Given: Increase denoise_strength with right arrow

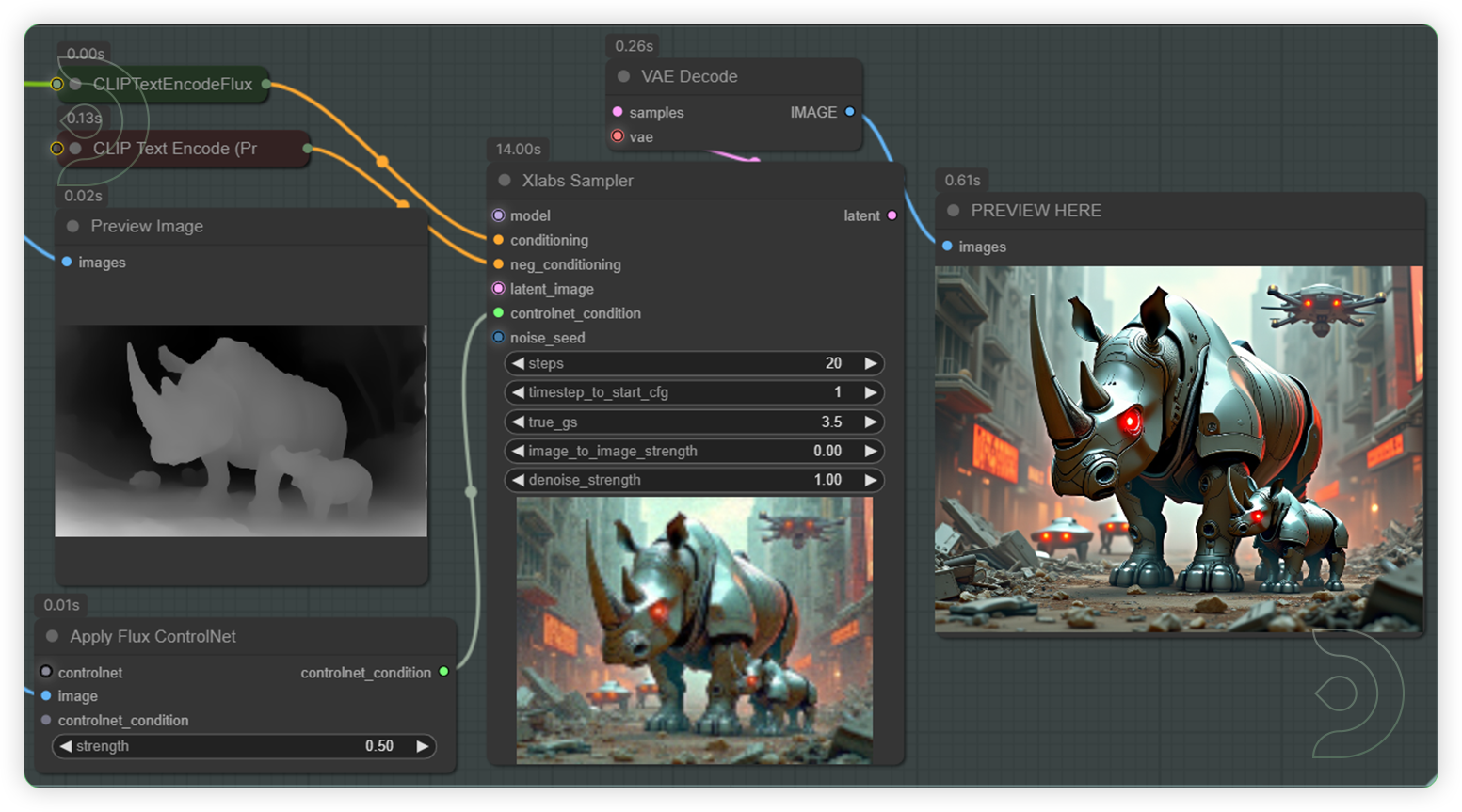Looking at the screenshot, I should tap(871, 480).
